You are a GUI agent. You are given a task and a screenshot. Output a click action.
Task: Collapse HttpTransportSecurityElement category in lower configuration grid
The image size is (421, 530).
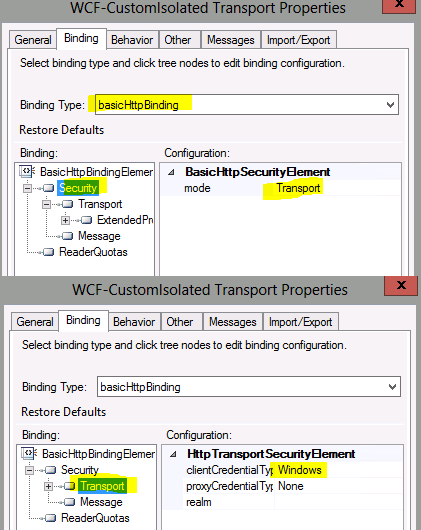[173, 454]
